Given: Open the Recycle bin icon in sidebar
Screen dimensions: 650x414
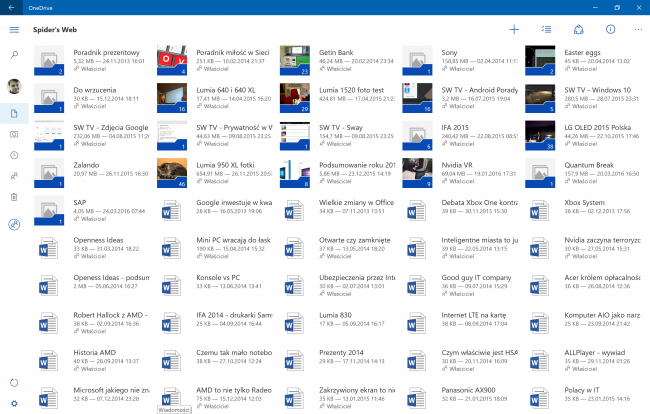Looking at the screenshot, I should [x=14, y=197].
